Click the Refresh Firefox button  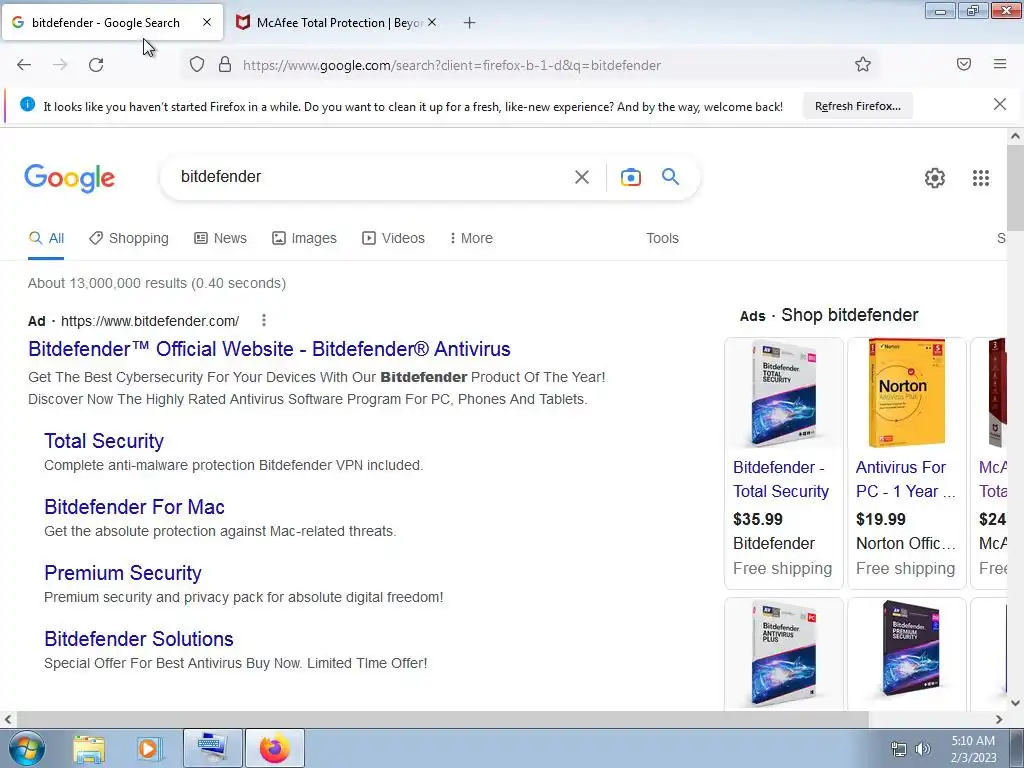(857, 106)
